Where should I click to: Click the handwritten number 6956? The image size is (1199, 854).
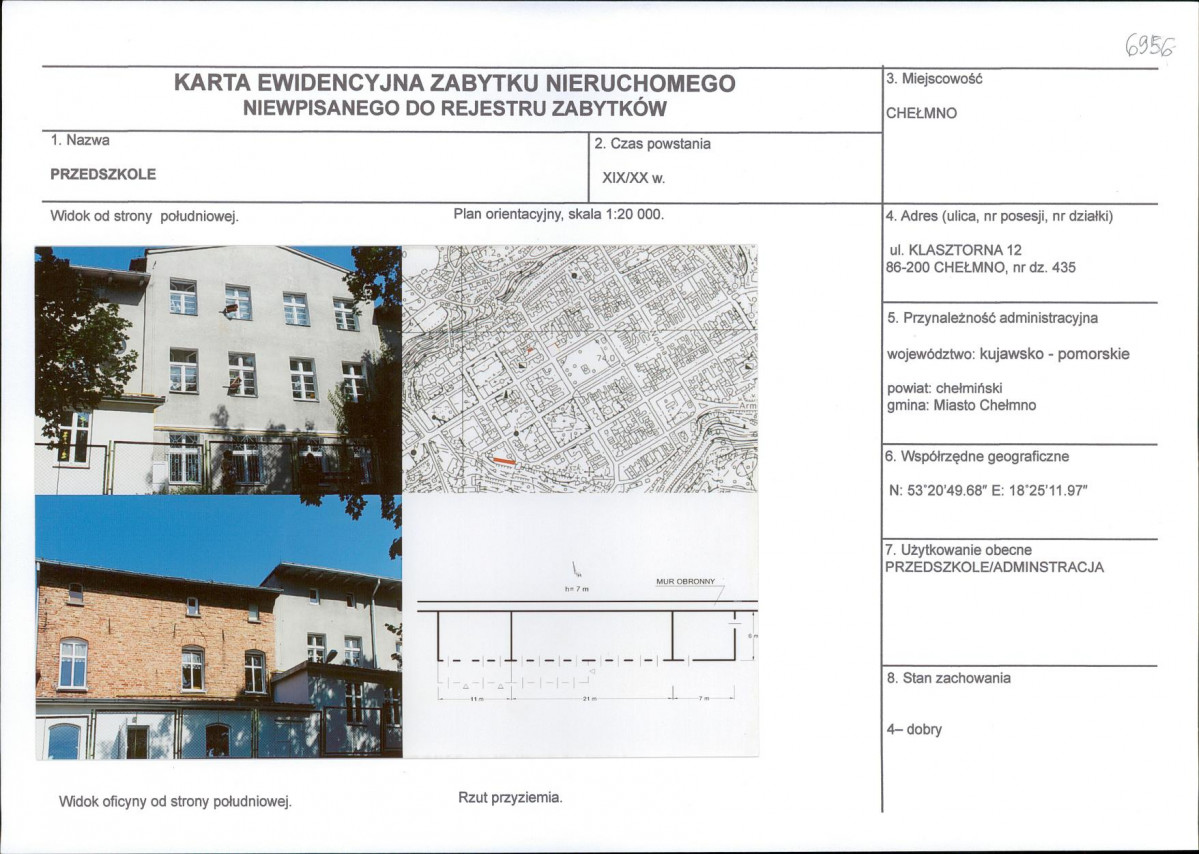point(1148,45)
